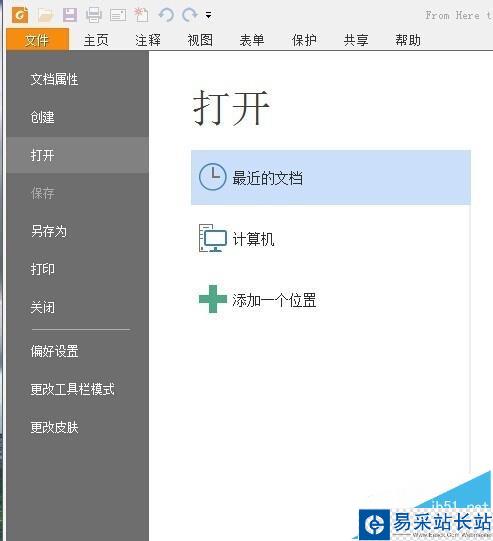The height and width of the screenshot is (541, 493).
Task: Open the 帮助 tab
Action: coord(408,40)
